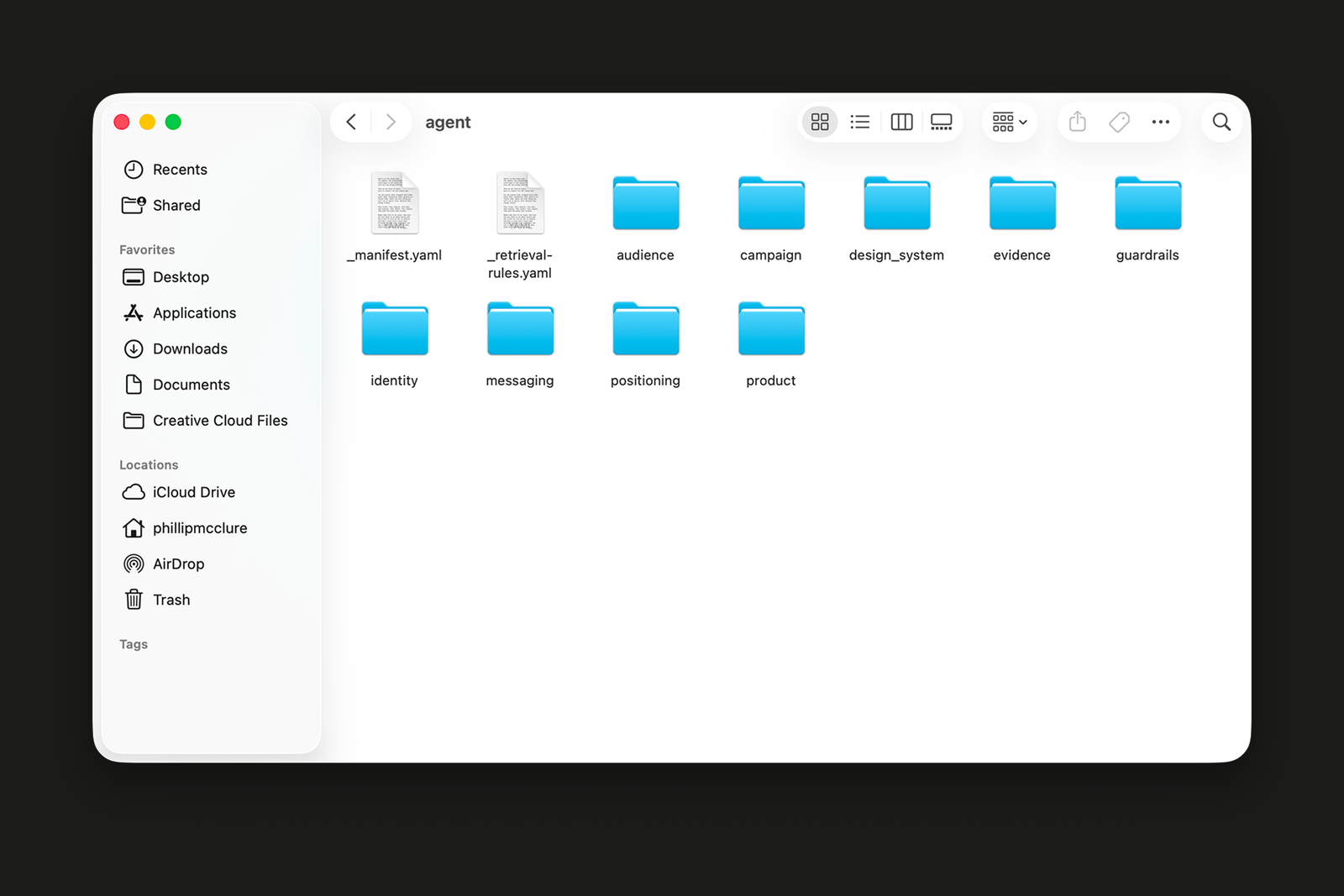The width and height of the screenshot is (1344, 896).
Task: Go back with the left chevron
Action: tap(352, 123)
